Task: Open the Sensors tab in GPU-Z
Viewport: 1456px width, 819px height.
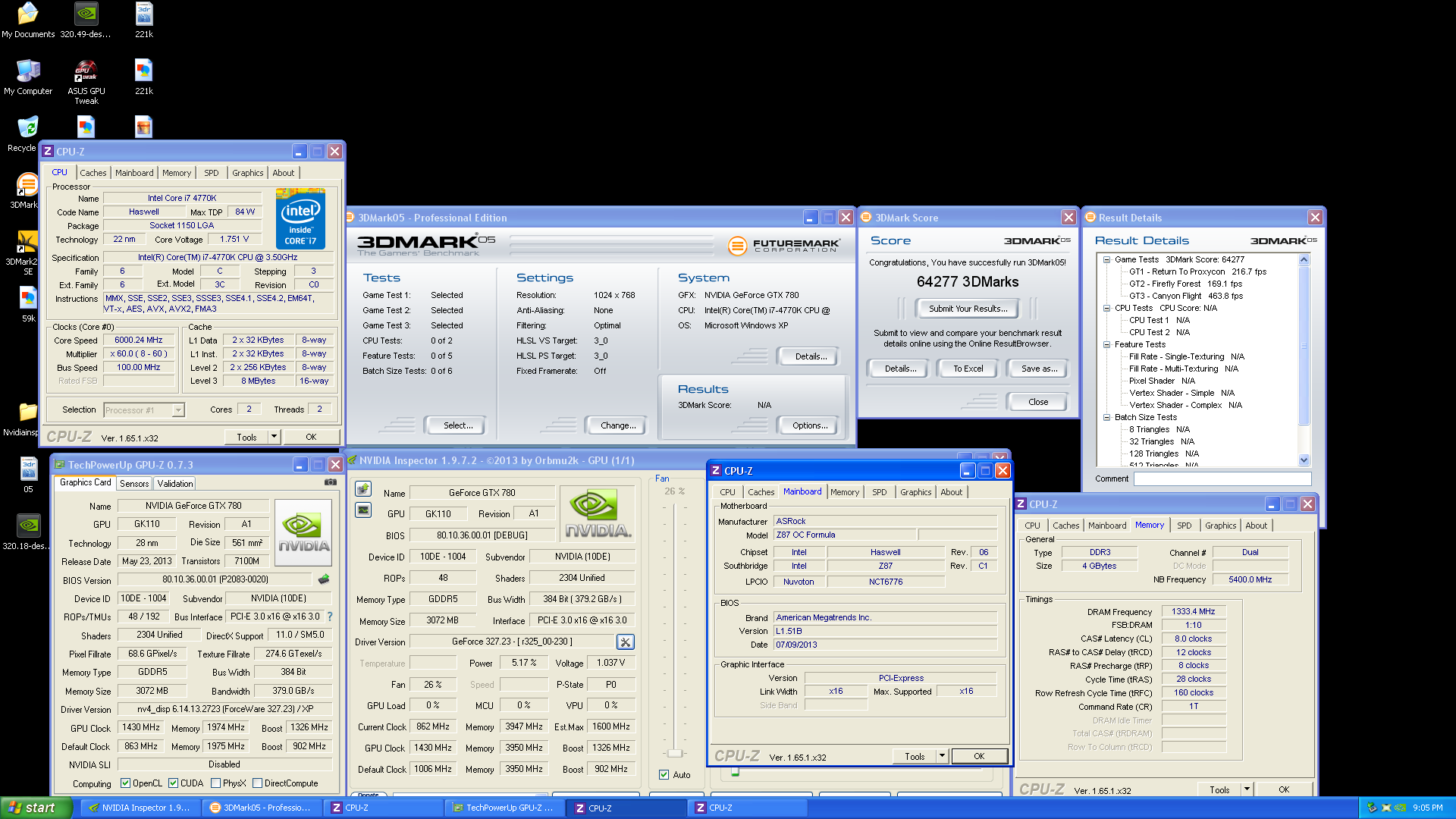Action: [134, 483]
